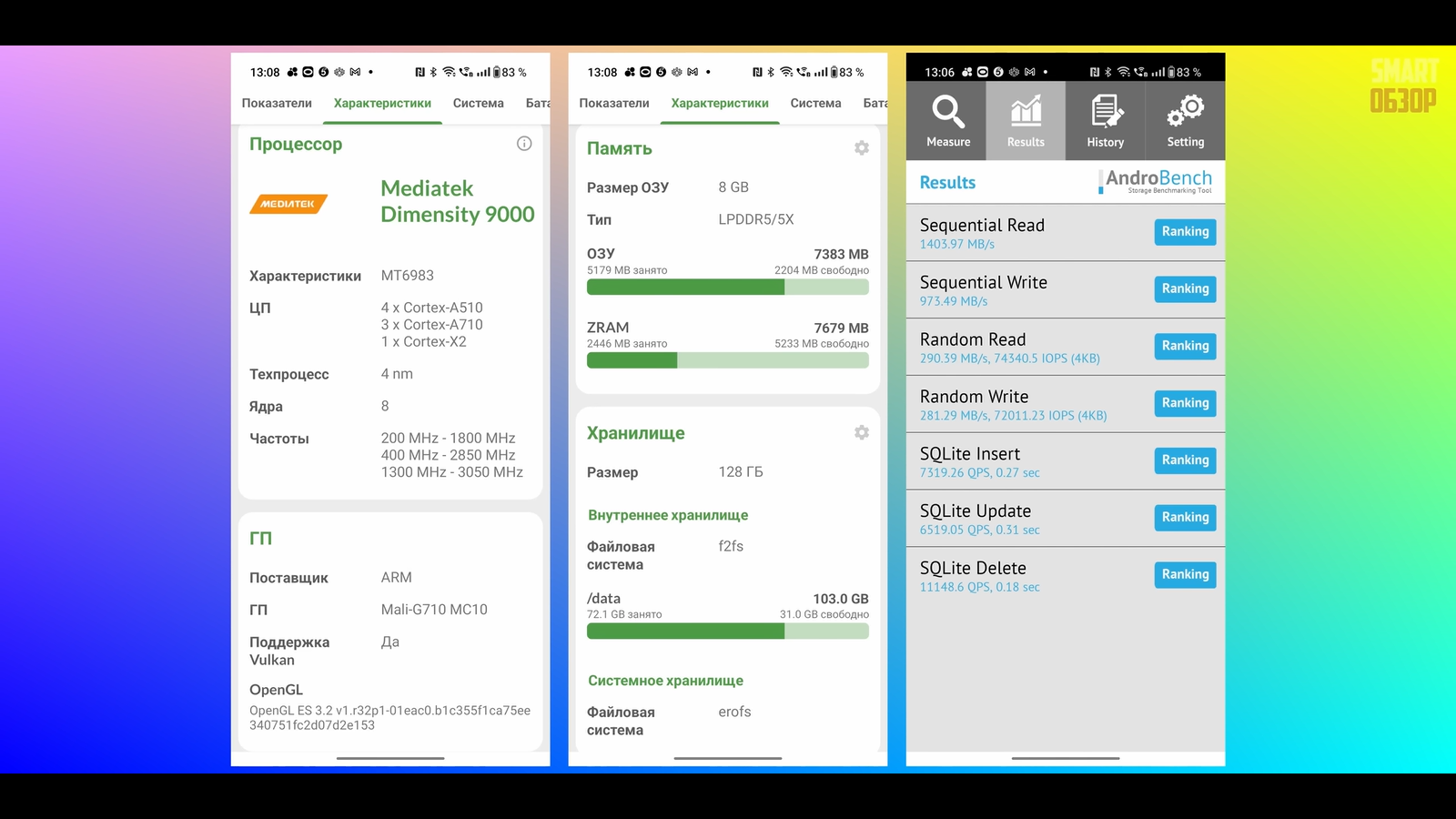Tap Ranking button for Random Read
Screen dimensions: 1456x819
(x=1185, y=346)
